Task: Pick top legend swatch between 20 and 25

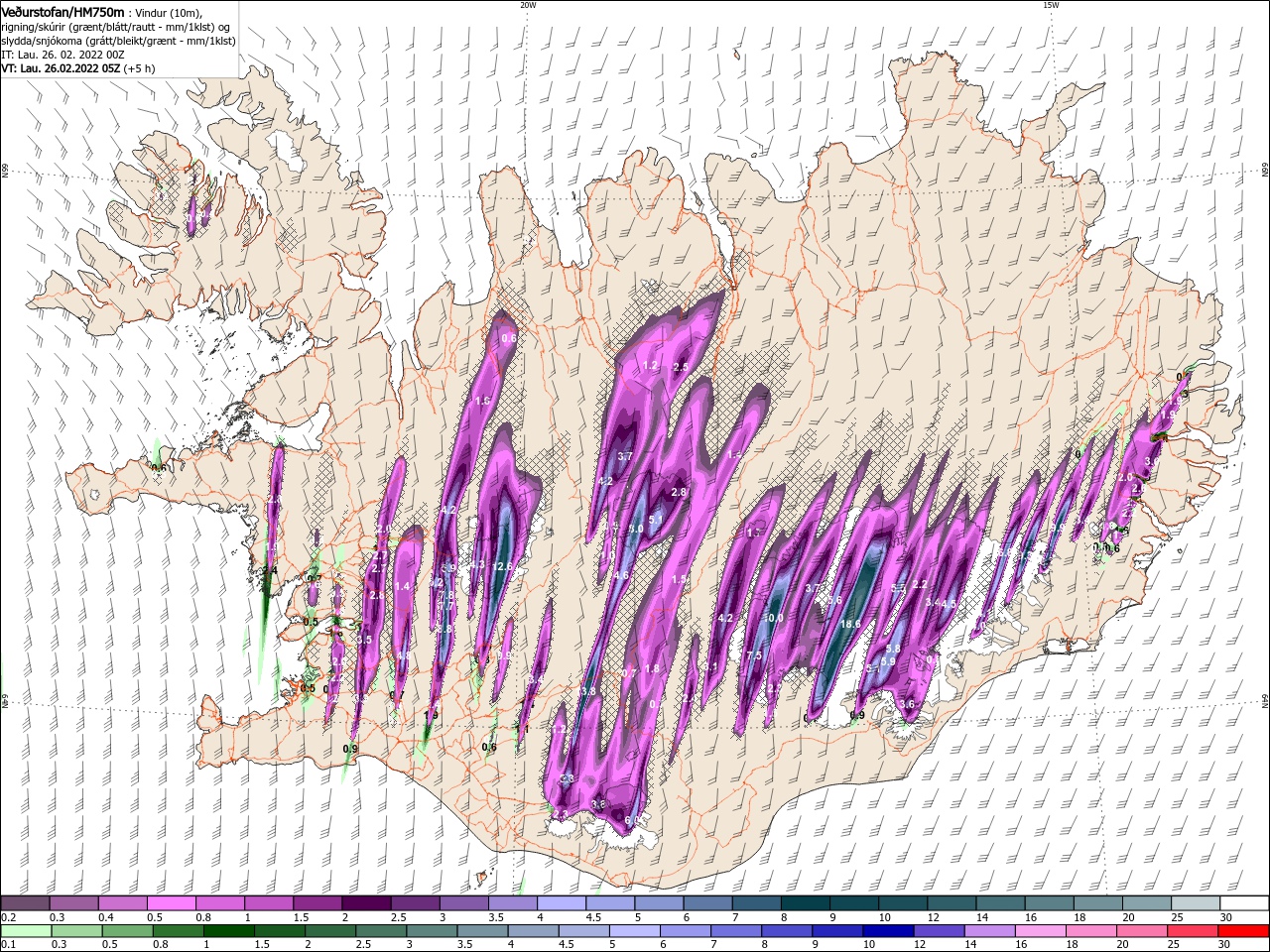Action: [1146, 903]
